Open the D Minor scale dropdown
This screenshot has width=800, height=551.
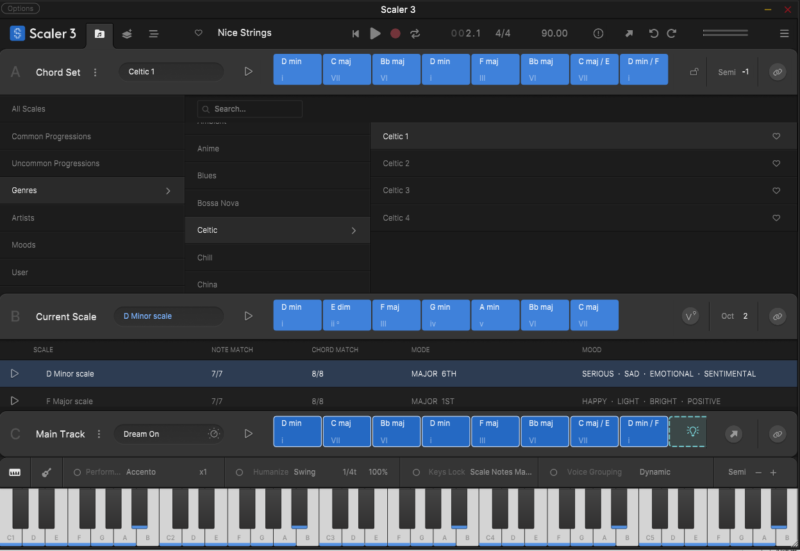[169, 316]
